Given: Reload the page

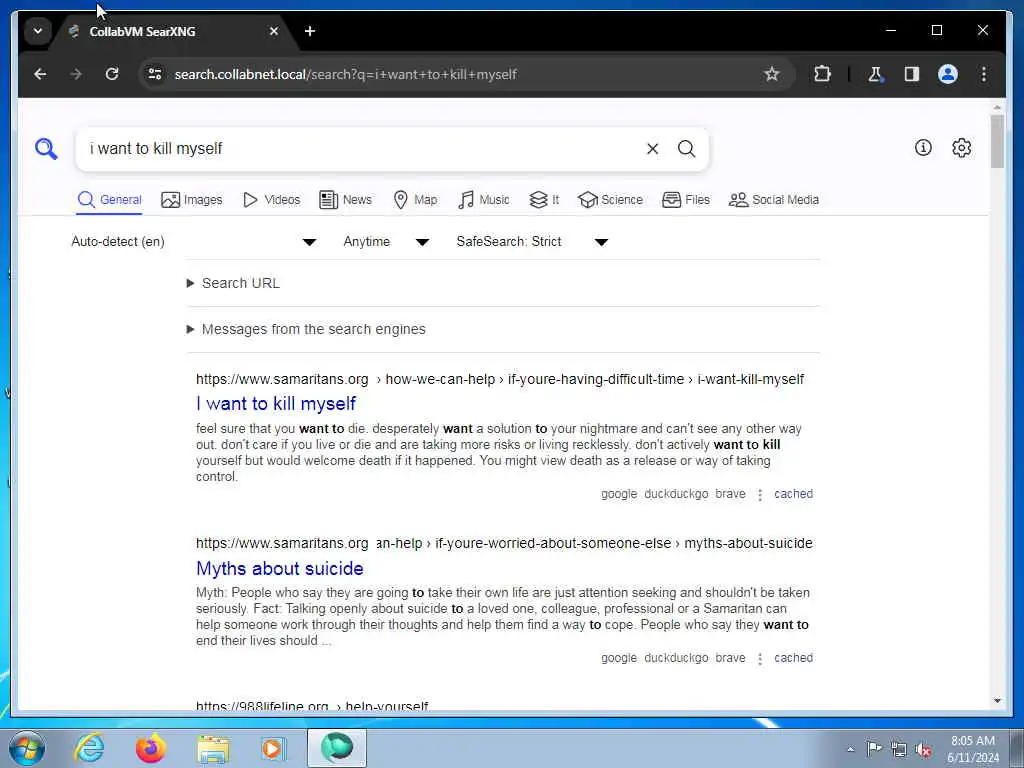Looking at the screenshot, I should pyautogui.click(x=112, y=74).
